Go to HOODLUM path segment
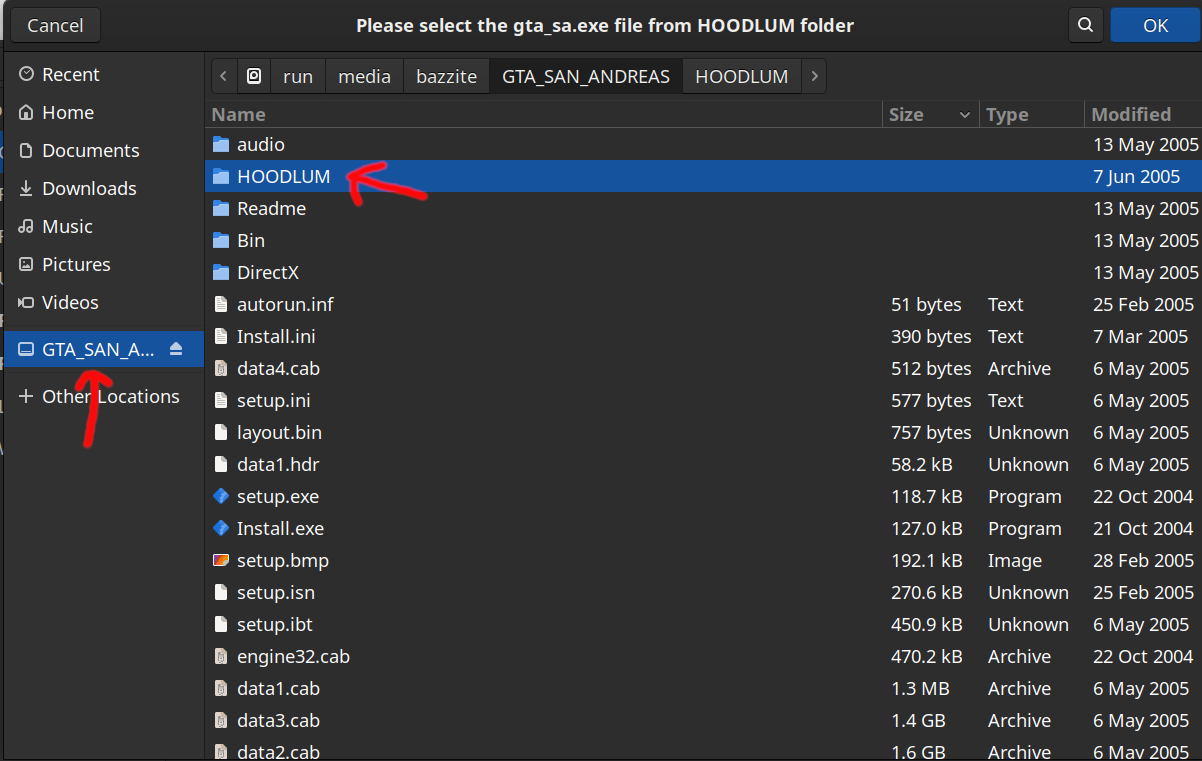Image resolution: width=1202 pixels, height=761 pixels. 742,76
